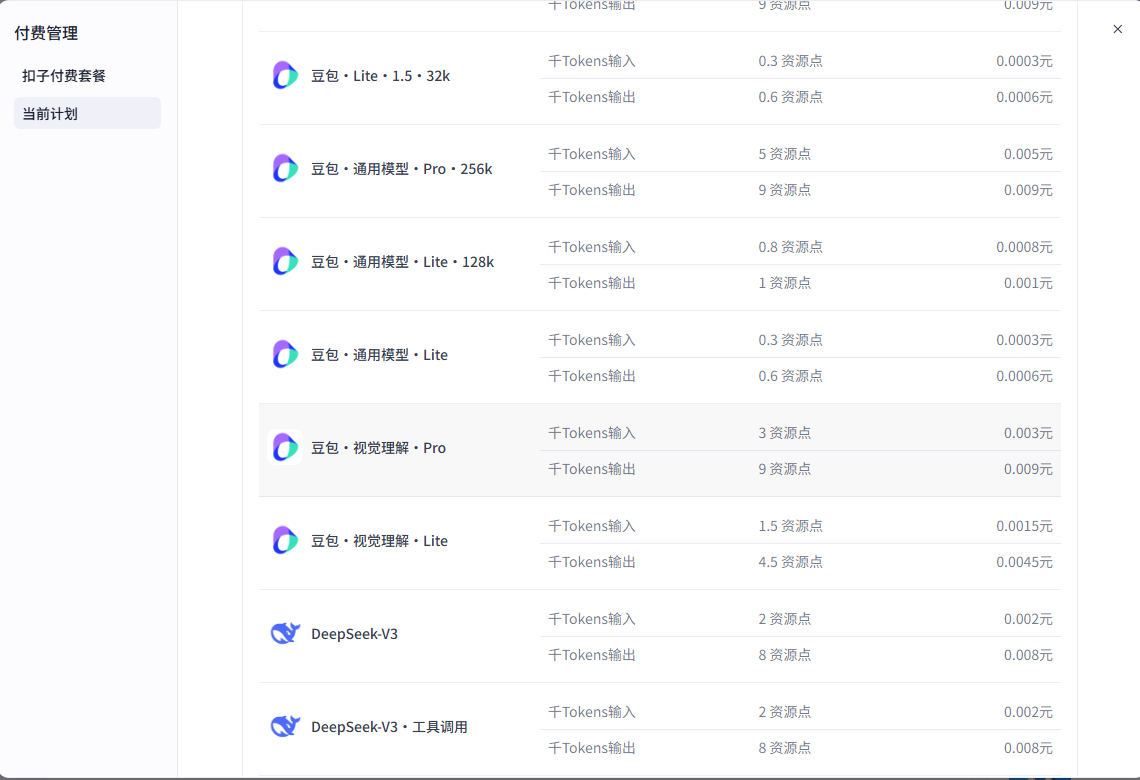Image resolution: width=1140 pixels, height=780 pixels.
Task: Click the model name 豆包·通用模型·Lite·128k
Action: point(402,262)
